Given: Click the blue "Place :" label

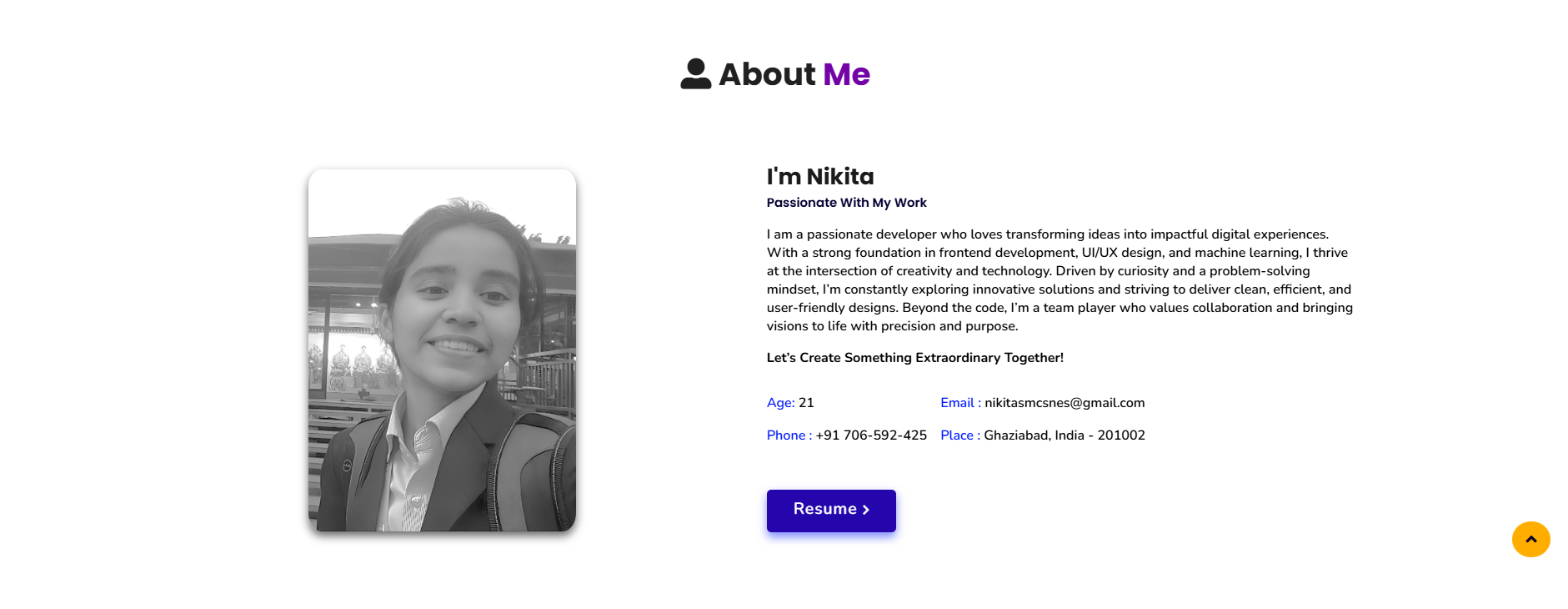Looking at the screenshot, I should [959, 435].
